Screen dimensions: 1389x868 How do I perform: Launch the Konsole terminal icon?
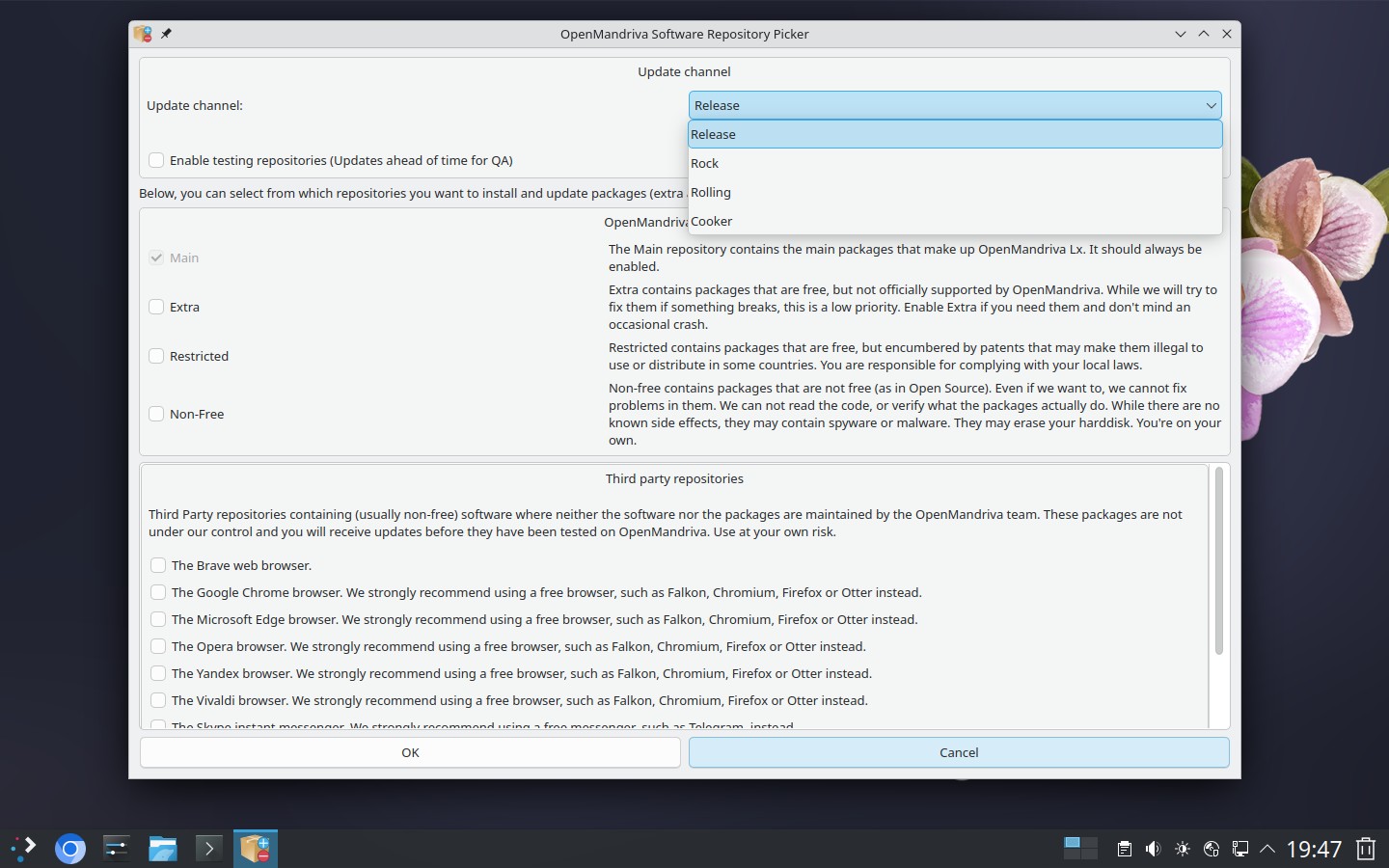208,849
